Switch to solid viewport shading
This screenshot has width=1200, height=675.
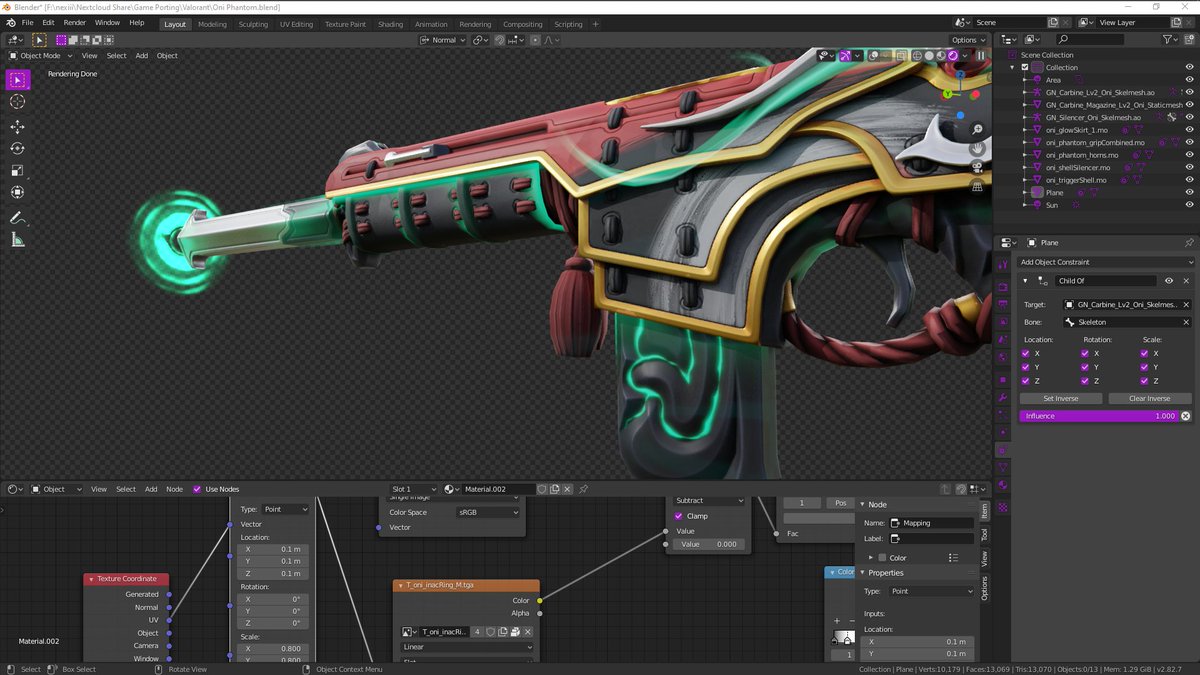point(929,56)
